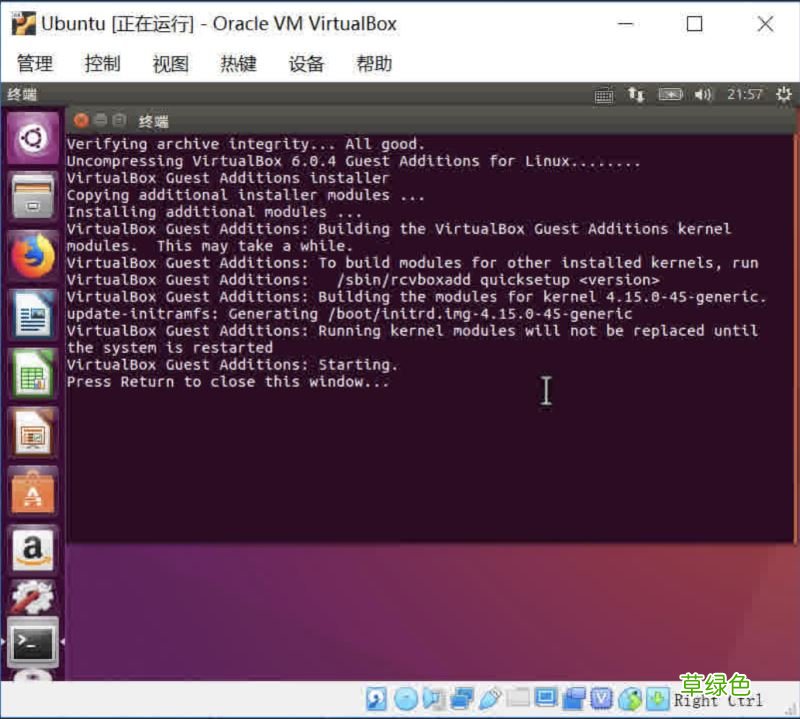Open the session gear menu in top panel
This screenshot has width=800, height=719.
(x=783, y=95)
